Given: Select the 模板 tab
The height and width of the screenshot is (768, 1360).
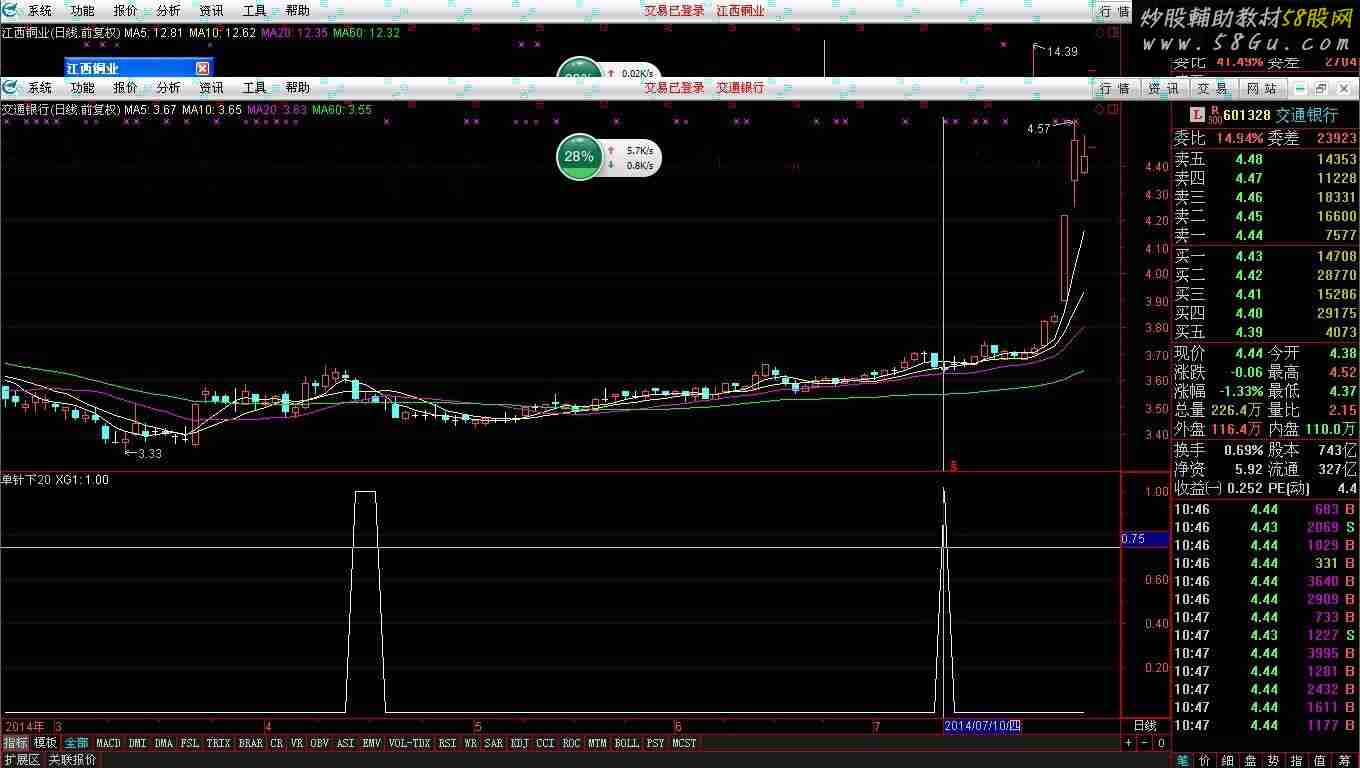Looking at the screenshot, I should pos(45,743).
